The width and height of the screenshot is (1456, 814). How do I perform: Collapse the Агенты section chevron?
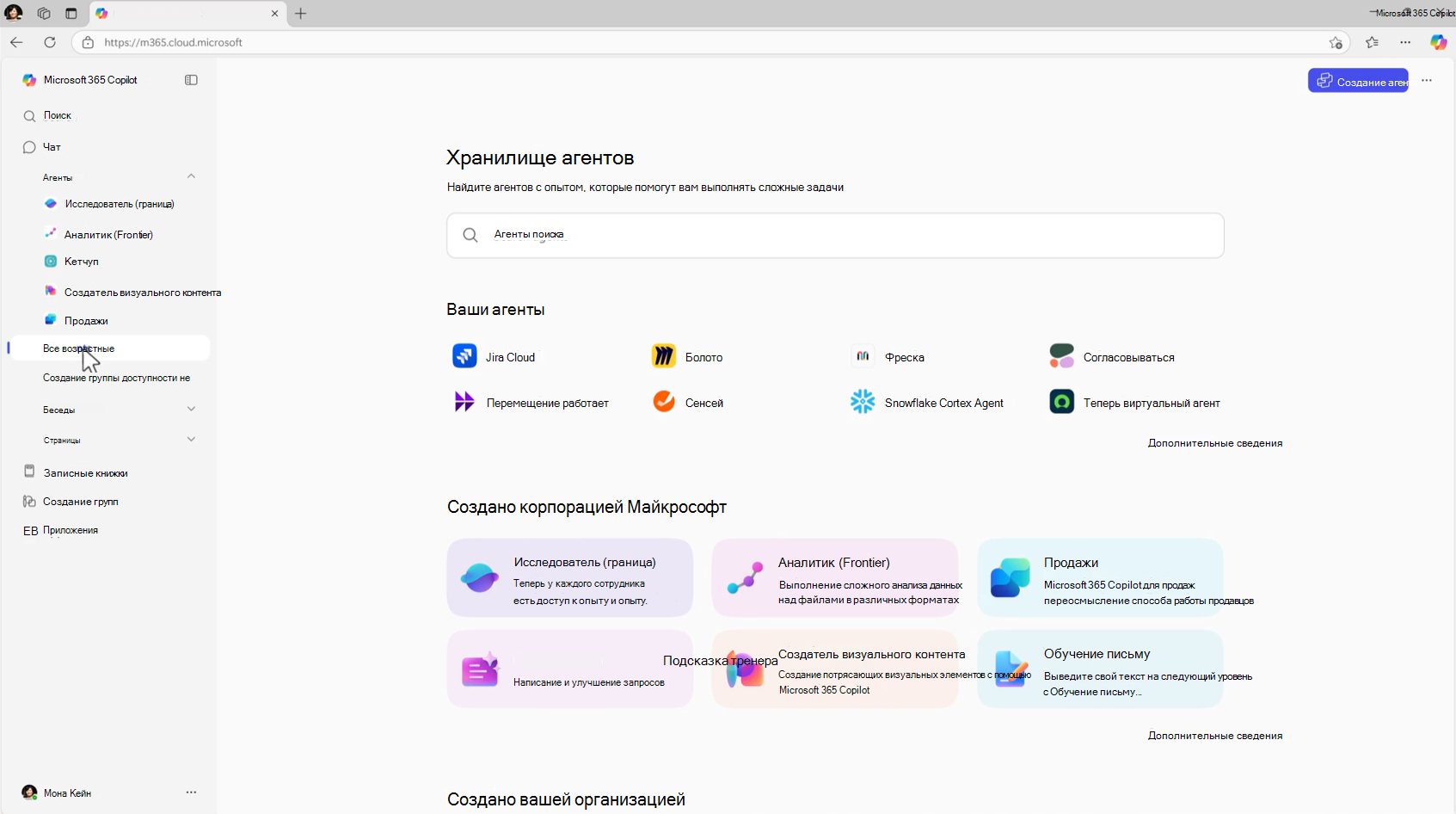pos(191,176)
